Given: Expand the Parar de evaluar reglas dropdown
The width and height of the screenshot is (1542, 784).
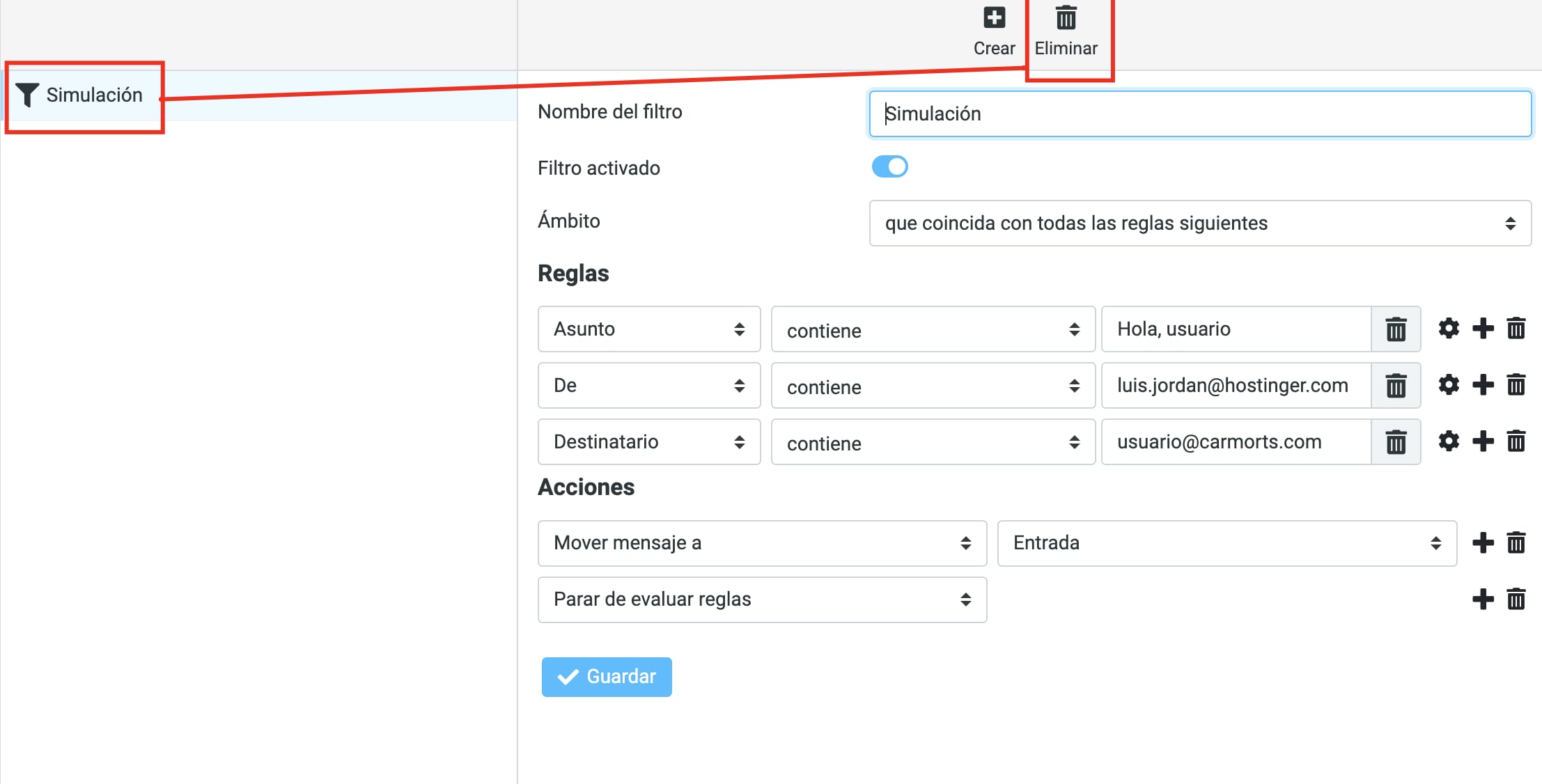Looking at the screenshot, I should point(762,599).
